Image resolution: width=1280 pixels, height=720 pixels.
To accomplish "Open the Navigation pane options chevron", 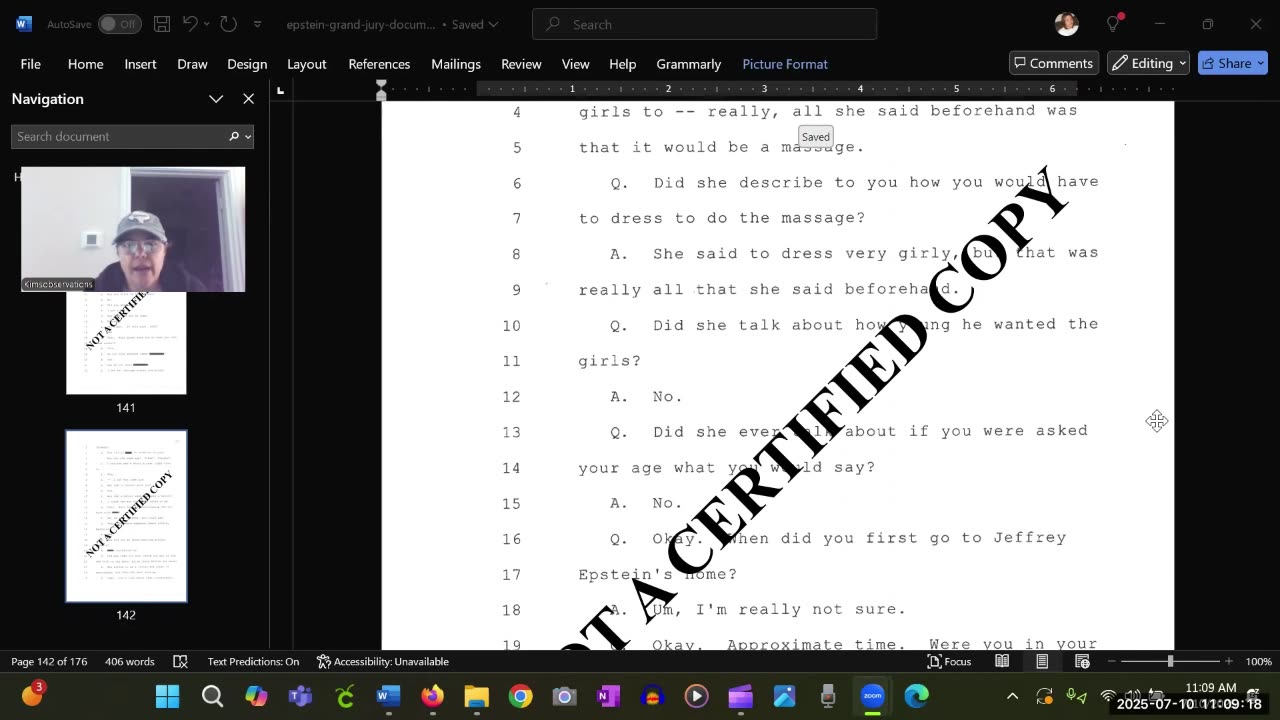I will (x=215, y=99).
